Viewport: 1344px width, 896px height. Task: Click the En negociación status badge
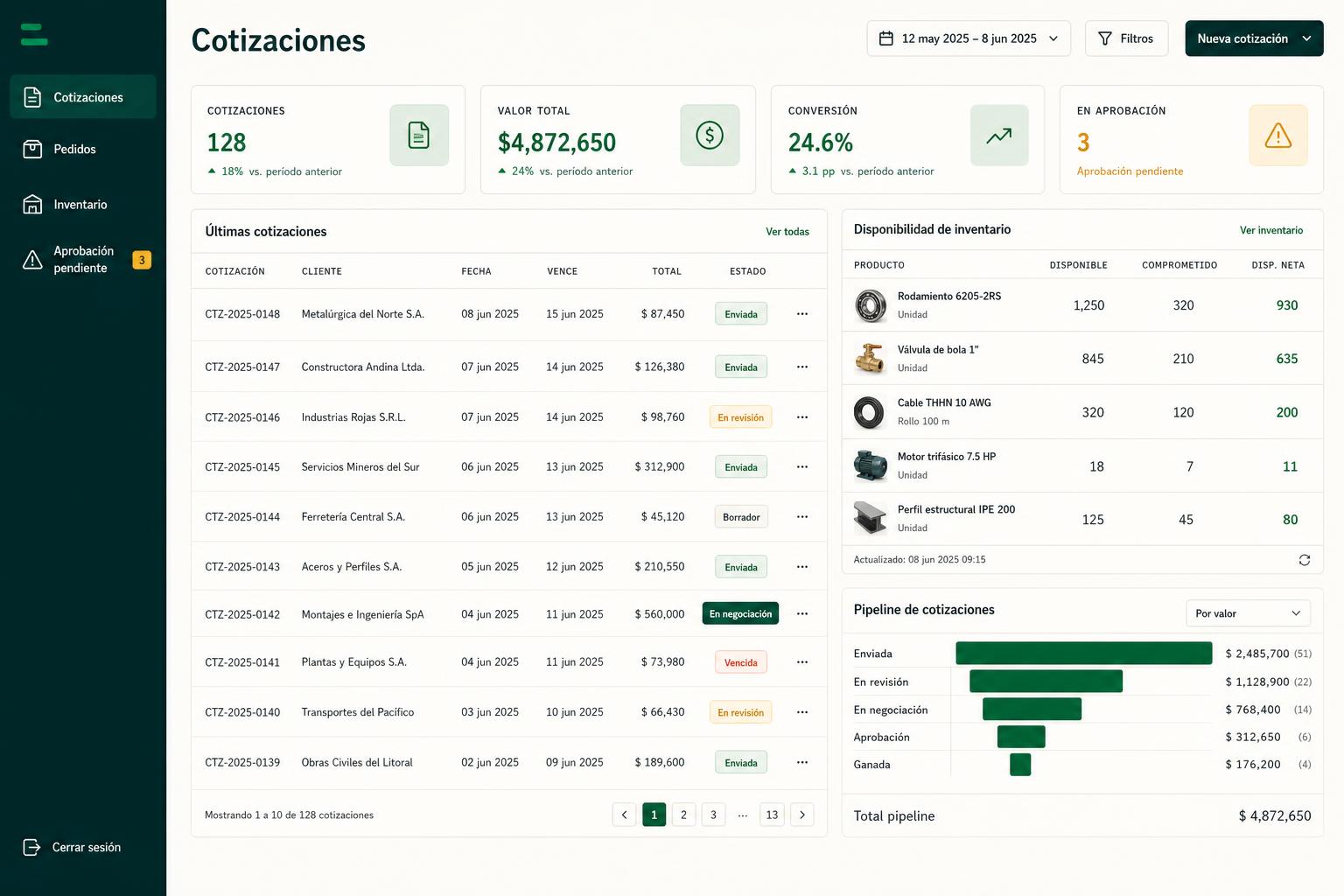740,614
